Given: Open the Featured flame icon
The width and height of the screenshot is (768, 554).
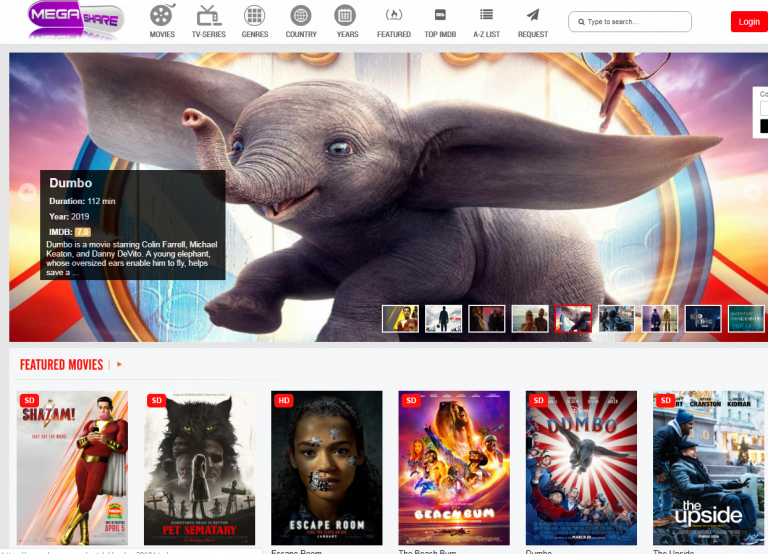Looking at the screenshot, I should pyautogui.click(x=394, y=15).
